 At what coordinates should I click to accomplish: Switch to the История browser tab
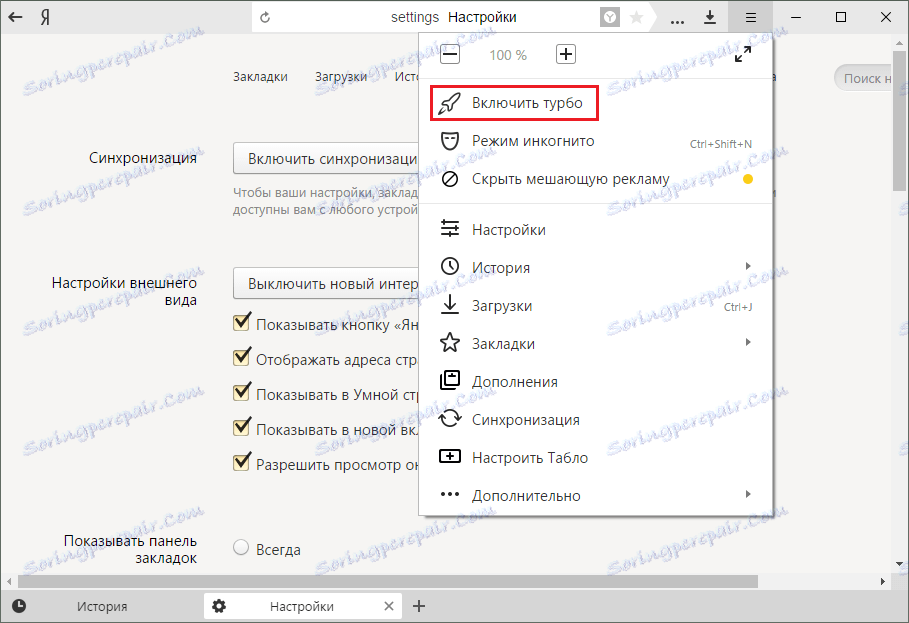coord(102,606)
